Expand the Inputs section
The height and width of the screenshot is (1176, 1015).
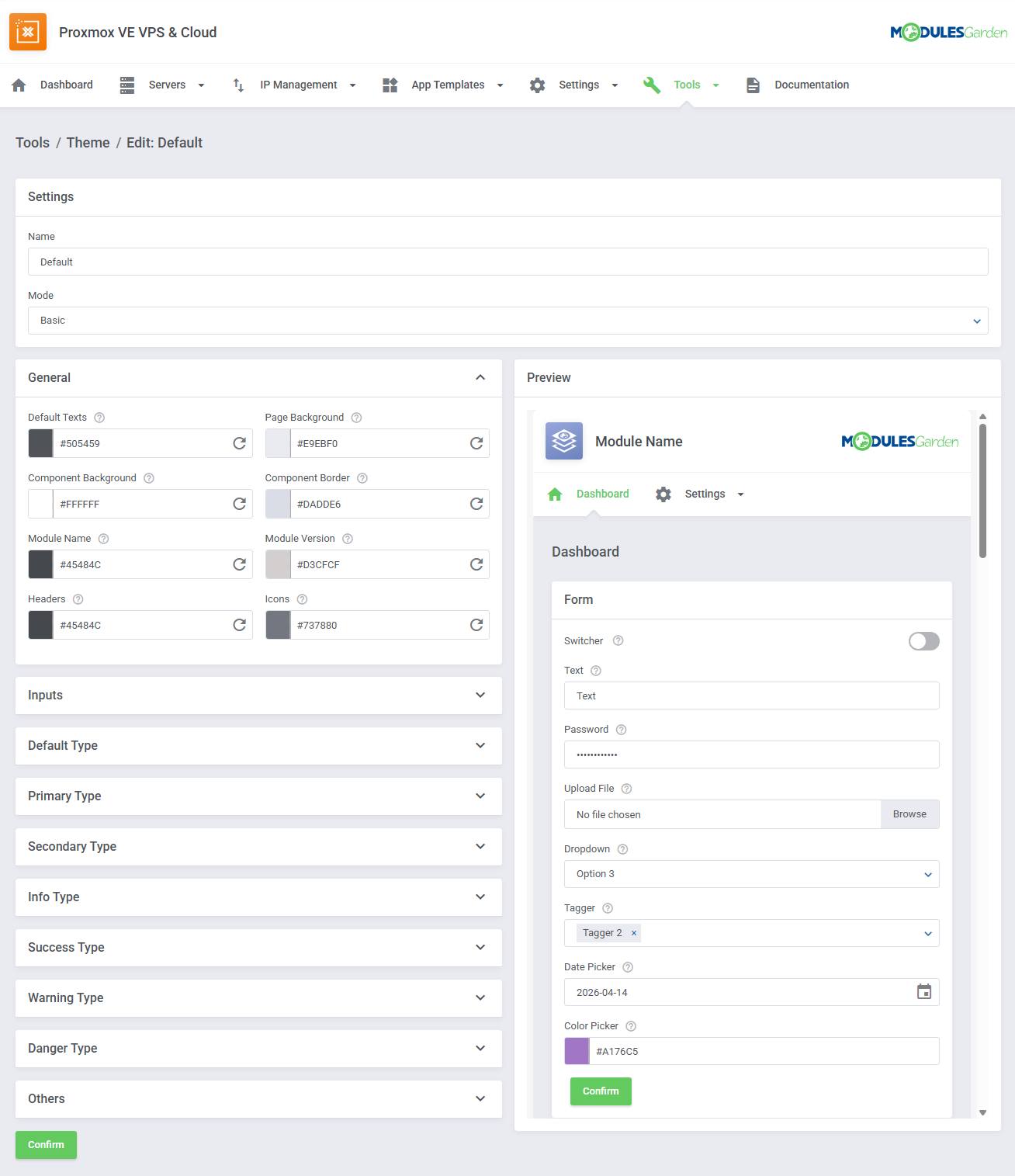[258, 696]
